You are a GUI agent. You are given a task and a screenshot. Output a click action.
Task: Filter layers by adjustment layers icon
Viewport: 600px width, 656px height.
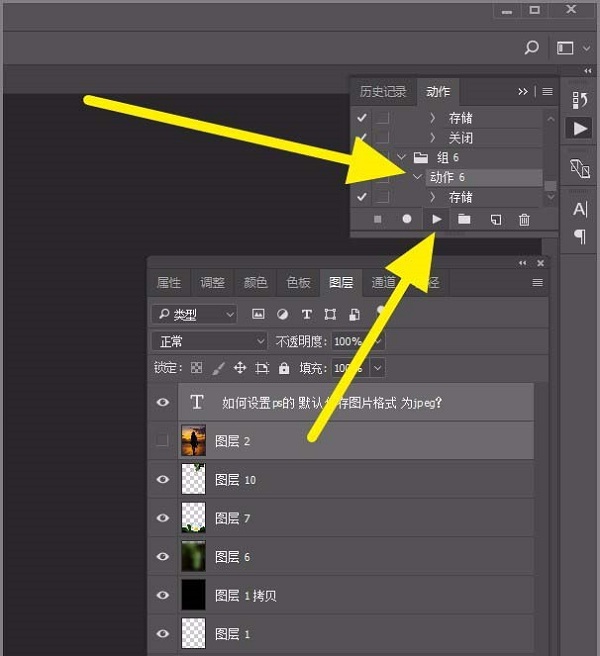pyautogui.click(x=282, y=314)
